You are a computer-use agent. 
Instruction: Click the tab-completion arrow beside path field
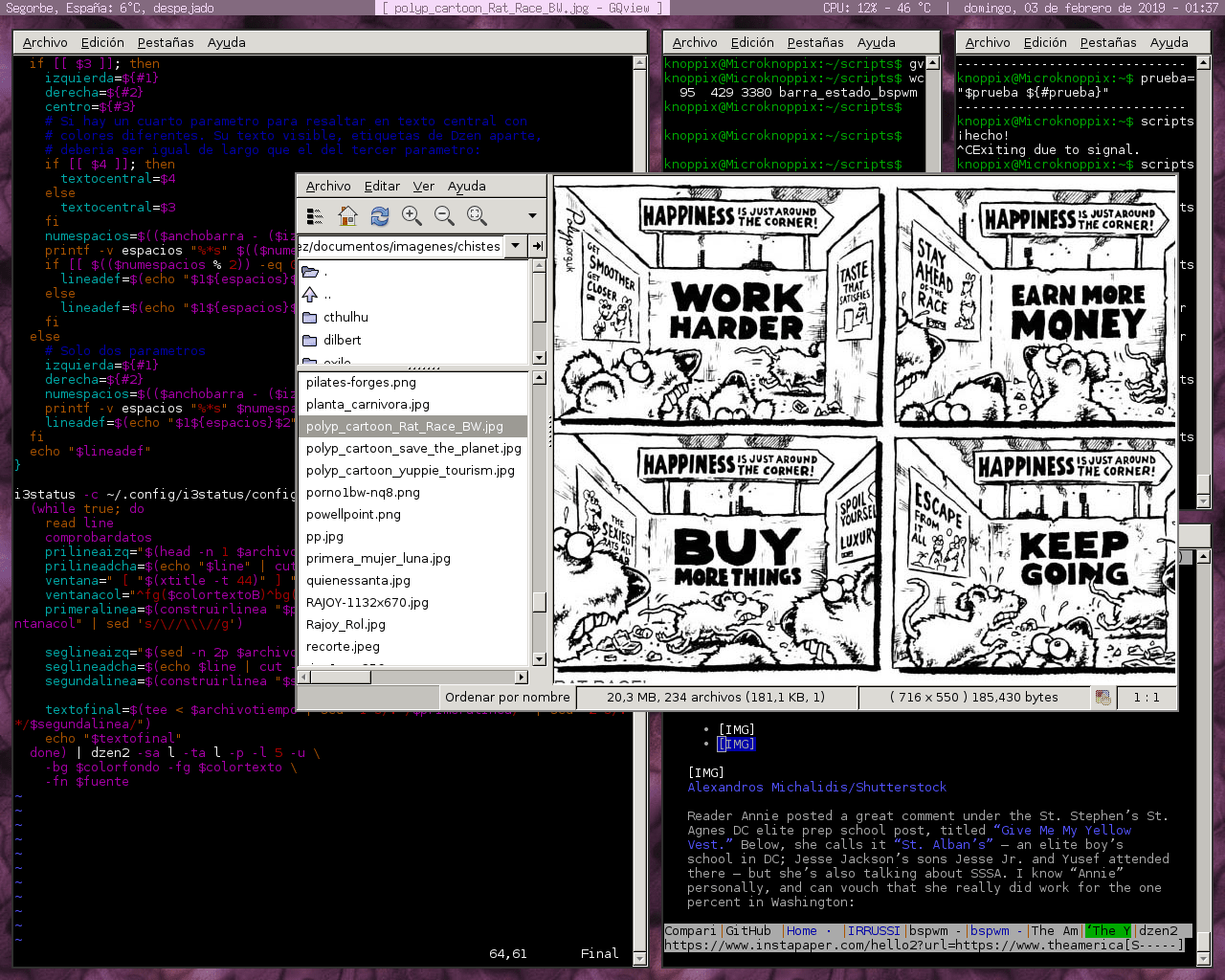[x=537, y=246]
